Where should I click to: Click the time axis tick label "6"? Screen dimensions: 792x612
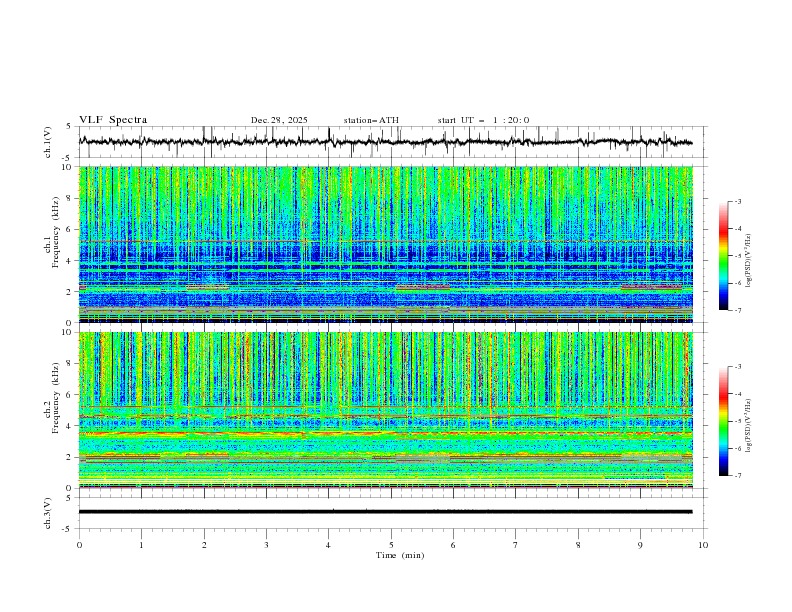point(453,545)
